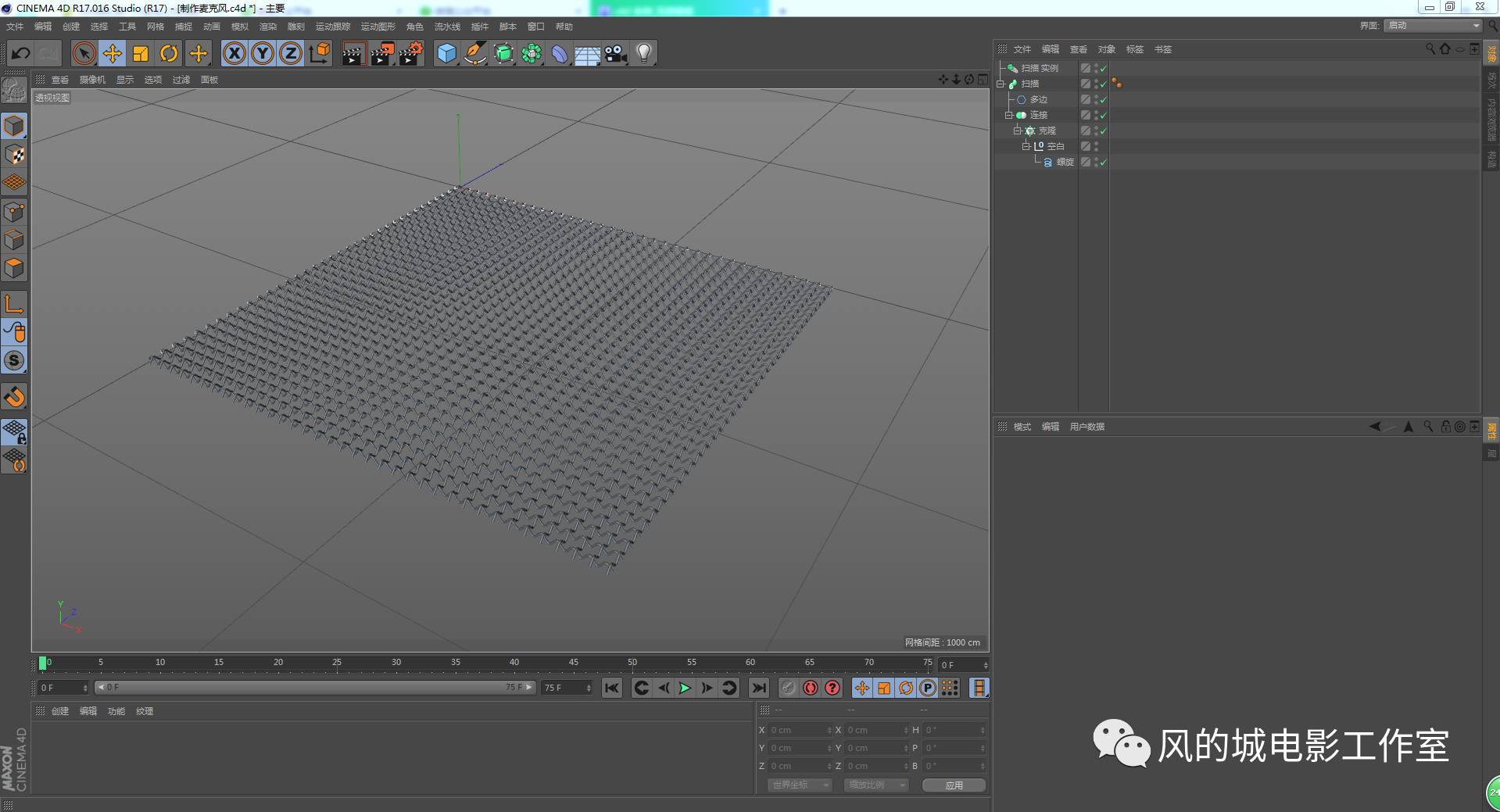Select the Scale tool
This screenshot has width=1500, height=812.
pyautogui.click(x=140, y=53)
